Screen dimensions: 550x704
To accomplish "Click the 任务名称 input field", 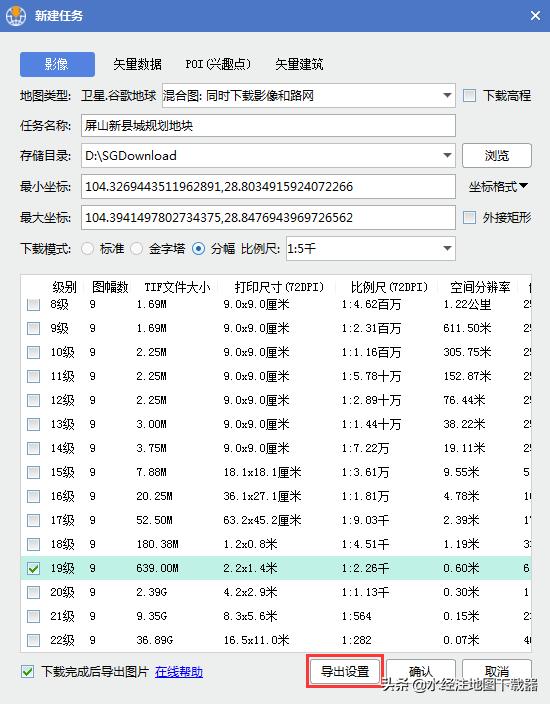I will point(268,125).
